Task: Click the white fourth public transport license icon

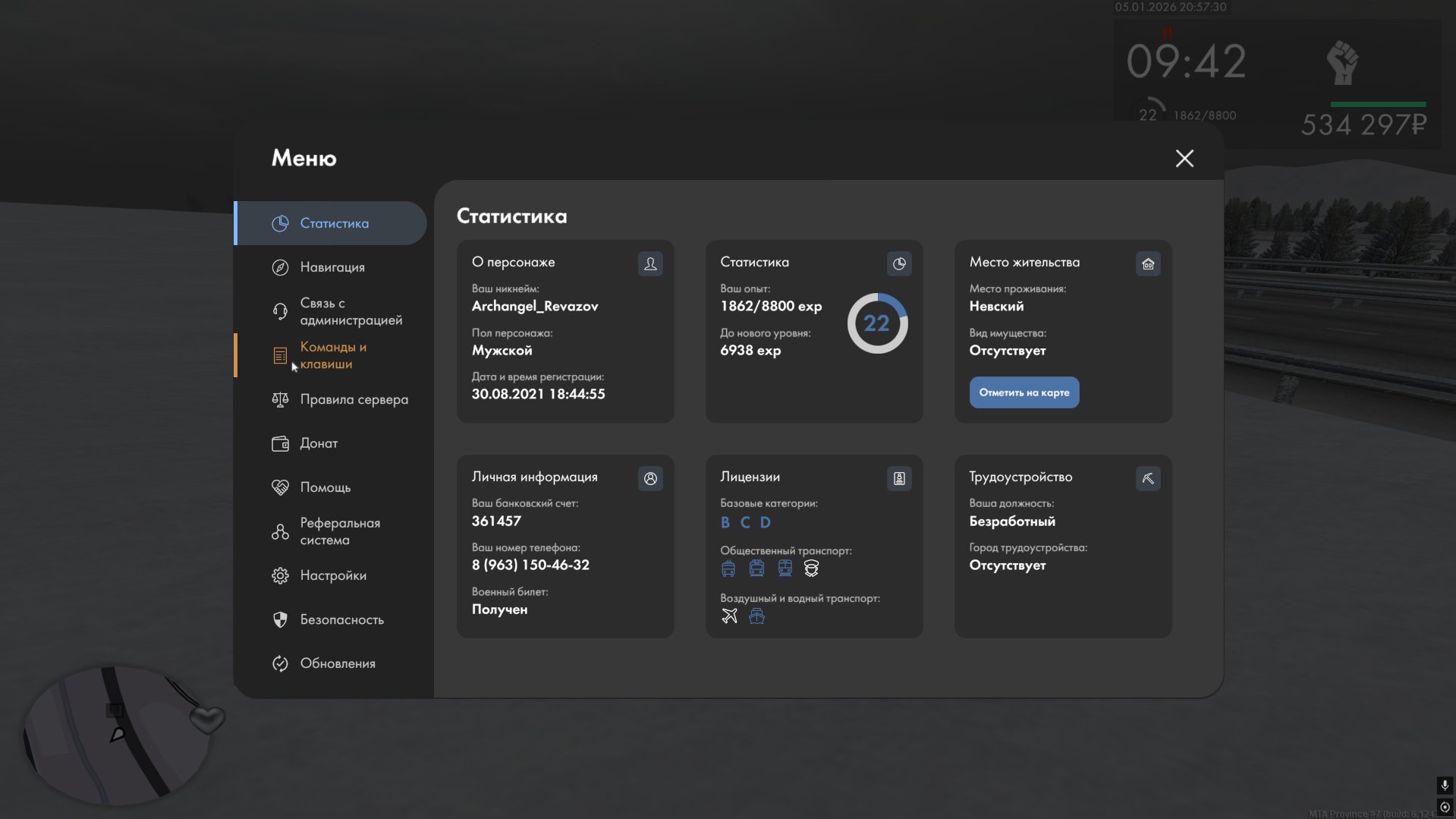Action: click(811, 569)
